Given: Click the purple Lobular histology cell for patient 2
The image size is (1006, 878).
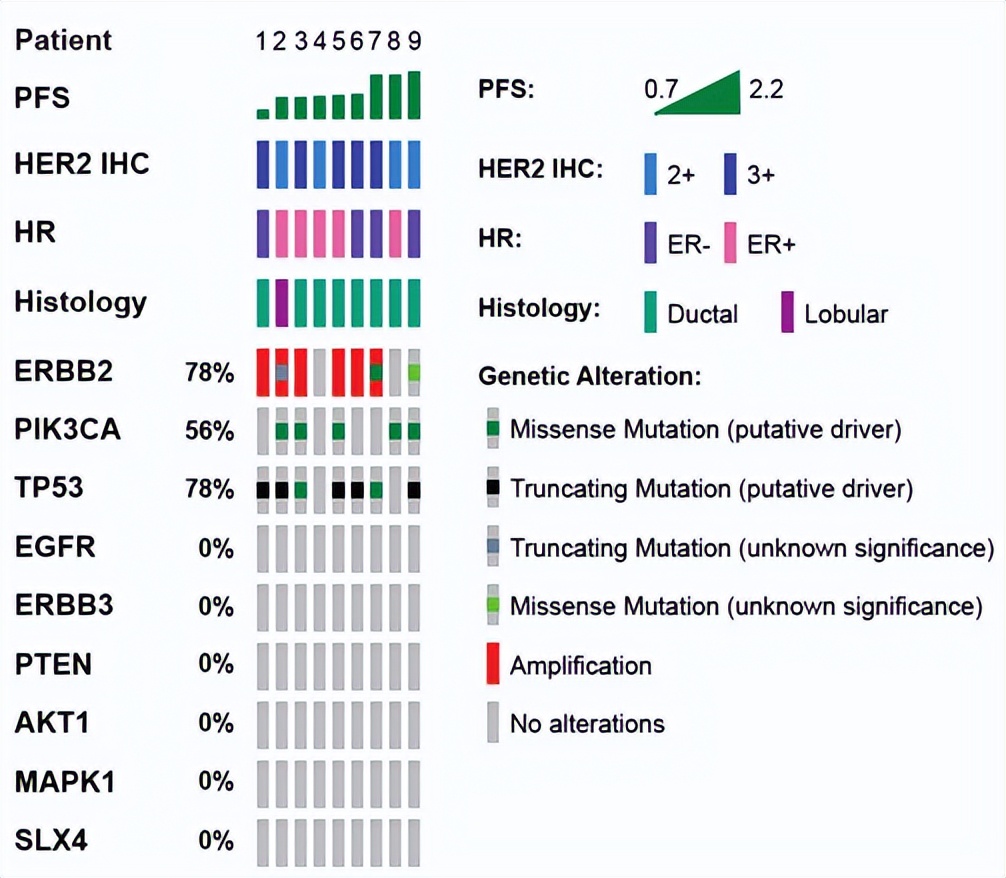Looking at the screenshot, I should pos(281,303).
